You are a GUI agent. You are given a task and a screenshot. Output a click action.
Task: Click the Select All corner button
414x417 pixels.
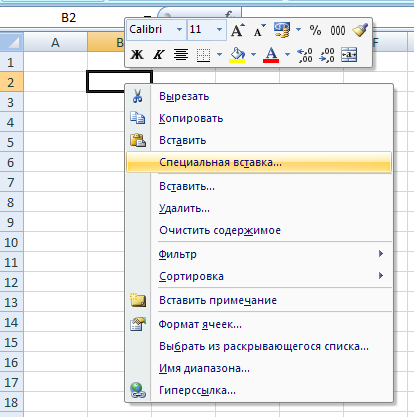(12, 42)
